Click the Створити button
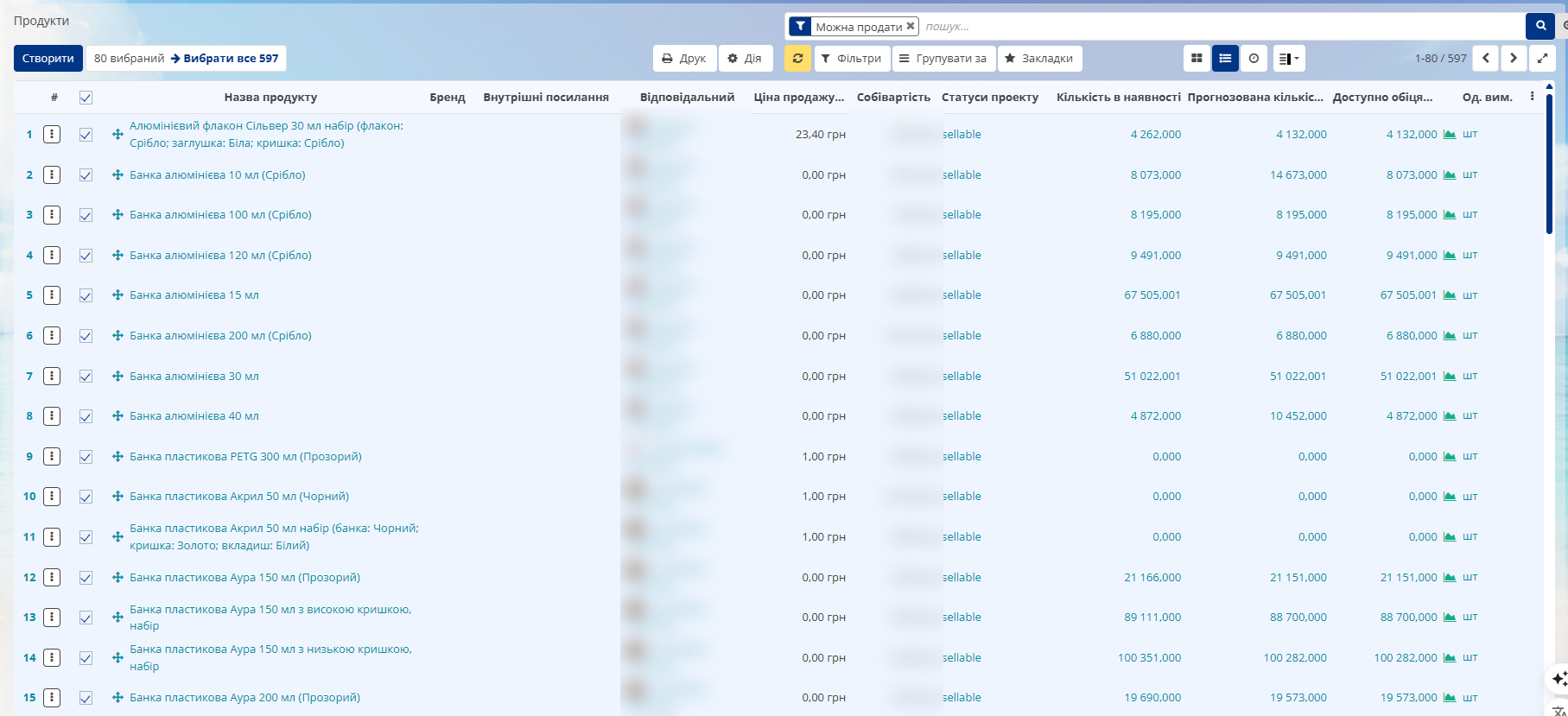This screenshot has height=716, width=1568. (48, 59)
